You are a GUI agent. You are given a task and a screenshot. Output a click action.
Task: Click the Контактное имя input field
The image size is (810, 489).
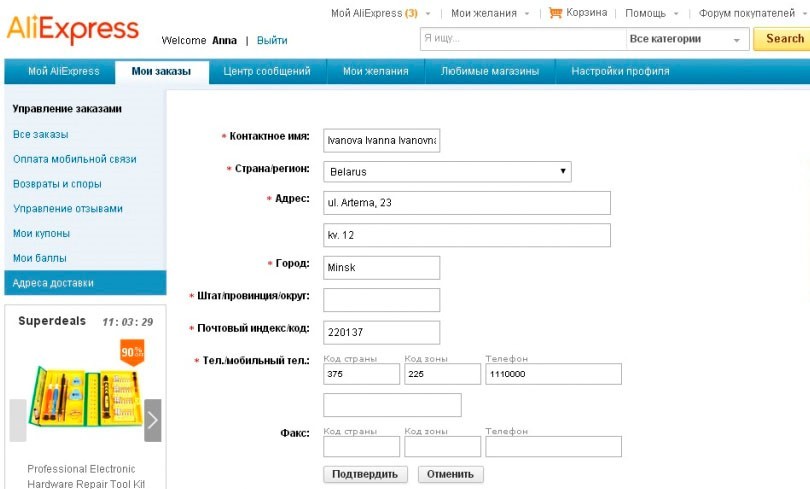pos(382,140)
